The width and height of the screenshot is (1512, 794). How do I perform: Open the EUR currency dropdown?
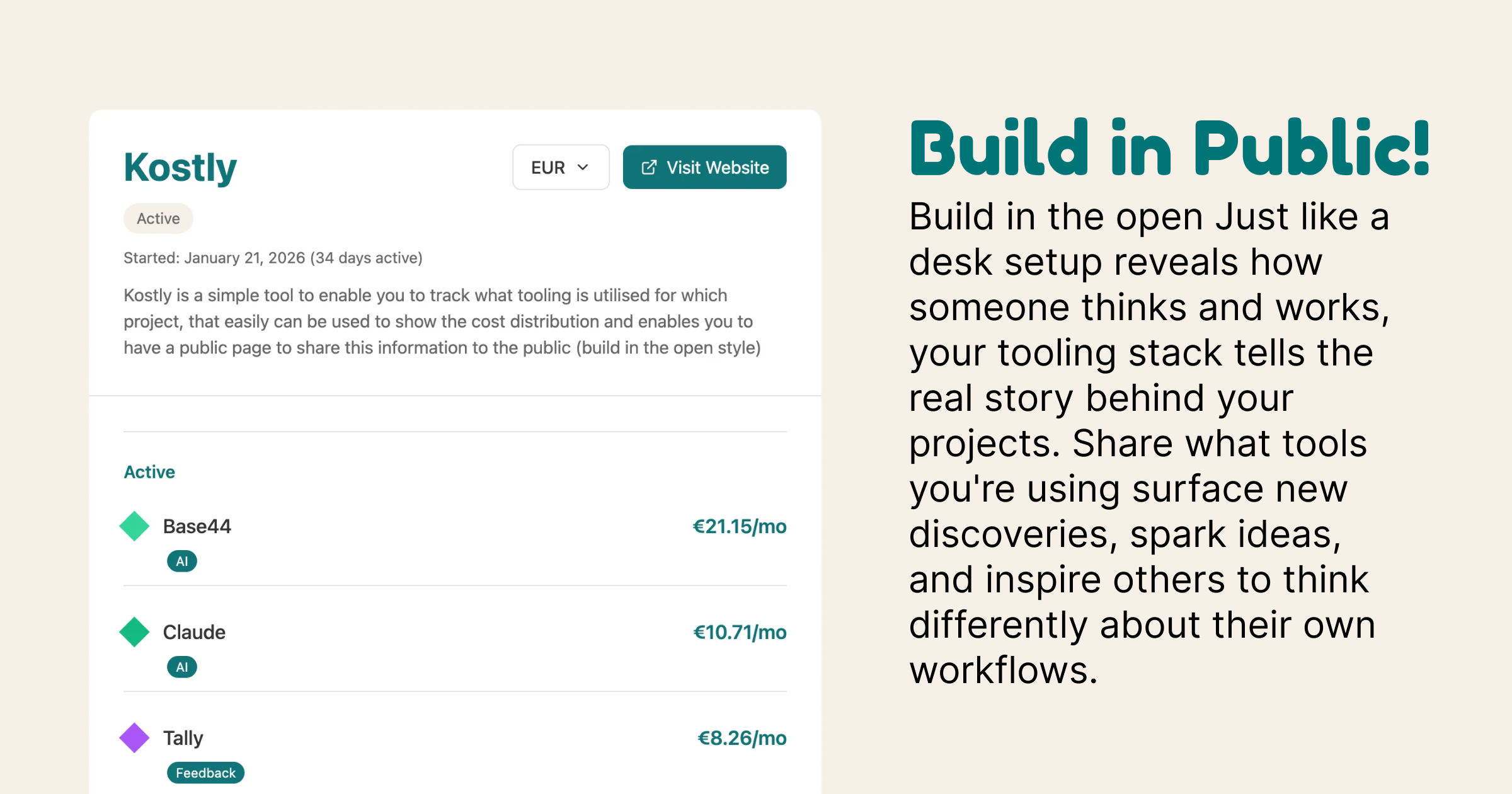(560, 167)
